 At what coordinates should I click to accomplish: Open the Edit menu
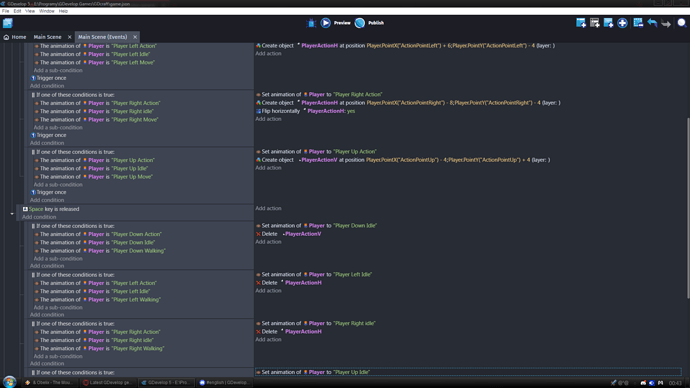17,11
